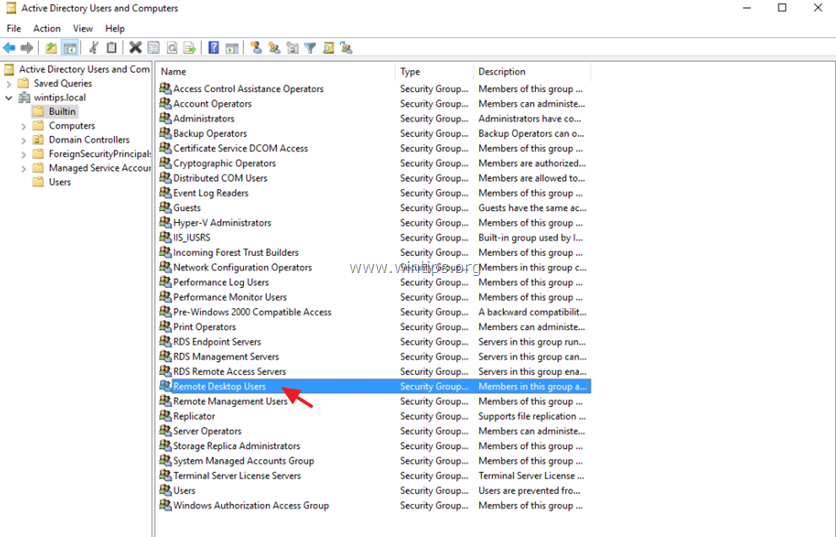Click the Export List toolbar icon
836x537 pixels.
190,48
